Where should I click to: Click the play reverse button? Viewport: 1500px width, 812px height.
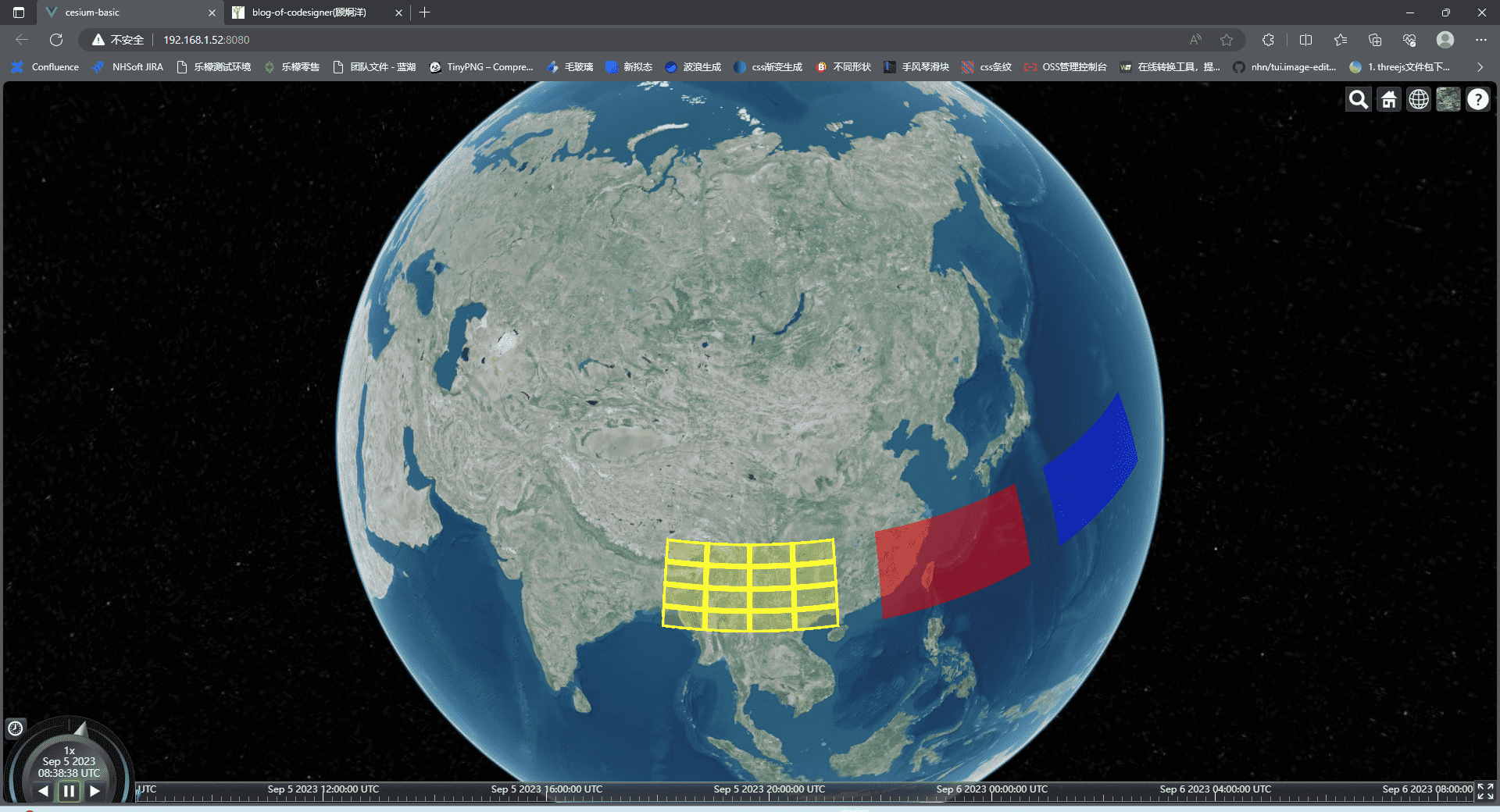pyautogui.click(x=43, y=791)
